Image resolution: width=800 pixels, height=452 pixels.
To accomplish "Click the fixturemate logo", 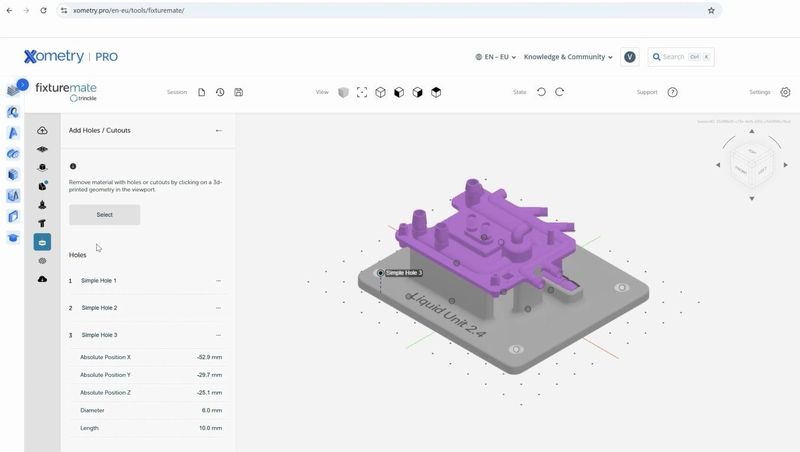I will 66,91.
